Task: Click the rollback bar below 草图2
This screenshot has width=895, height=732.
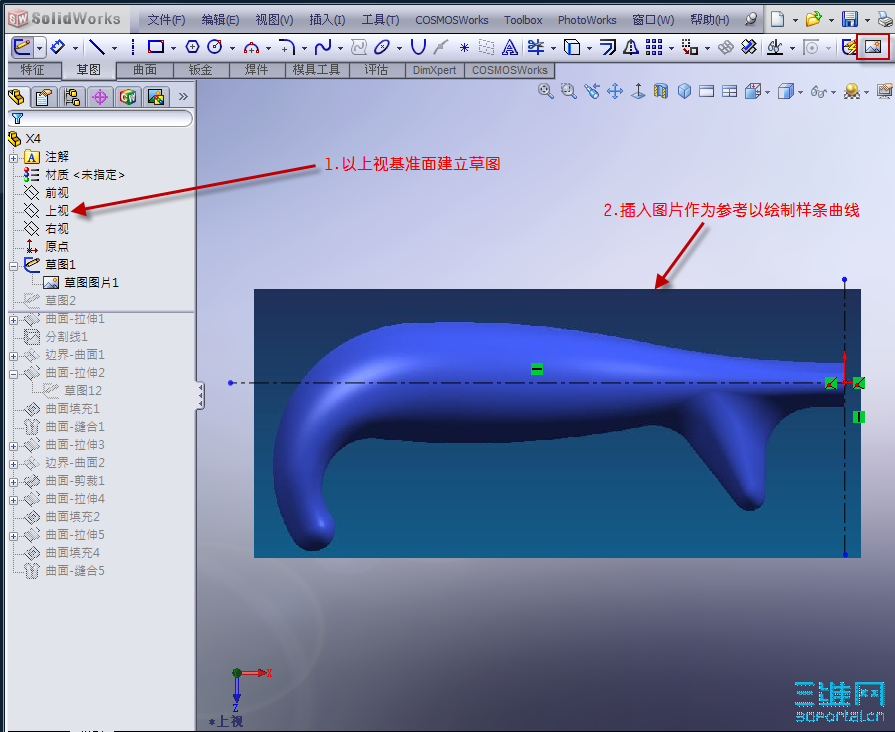Action: (100, 312)
